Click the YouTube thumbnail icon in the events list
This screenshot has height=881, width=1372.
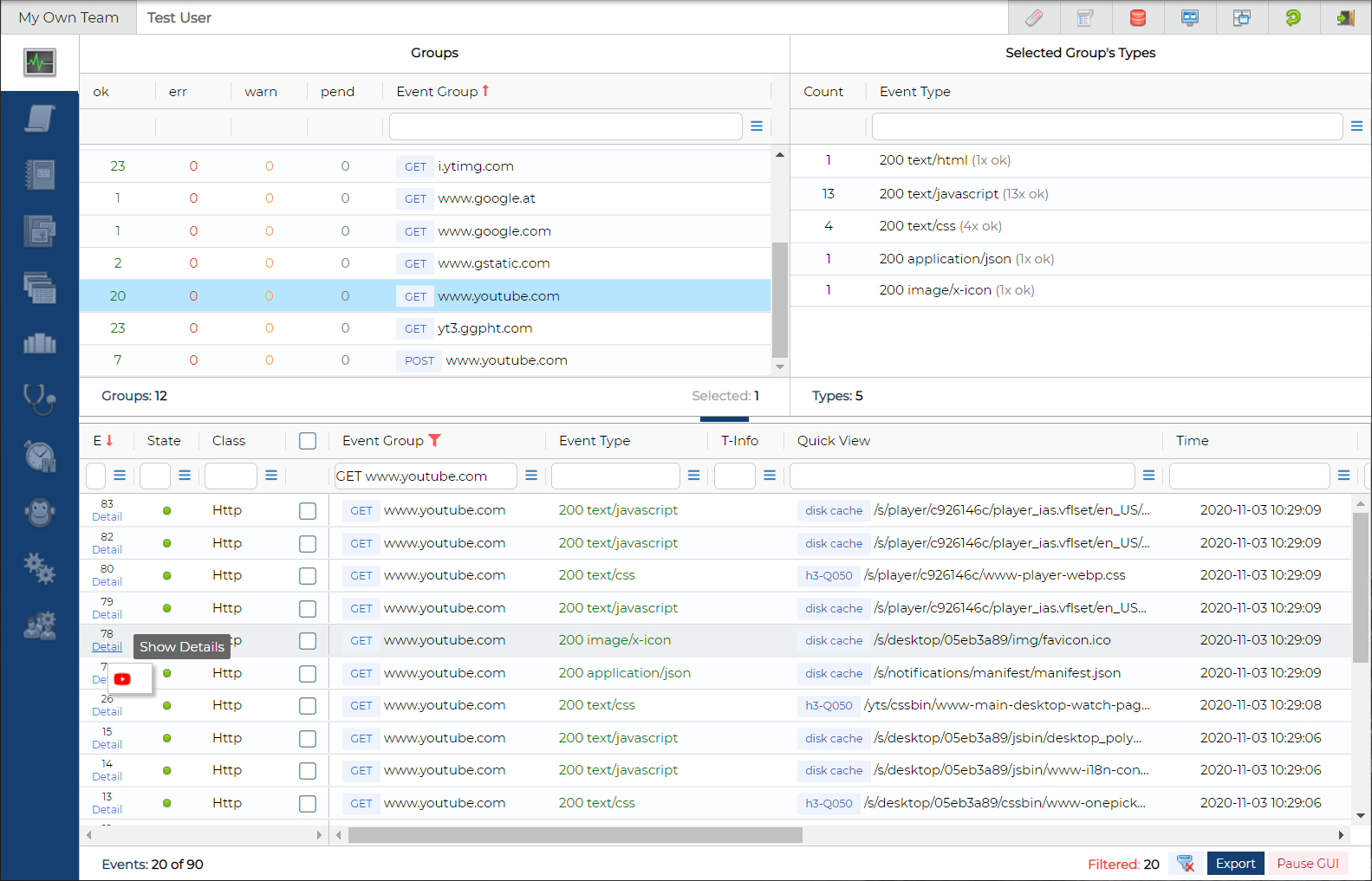(x=122, y=679)
